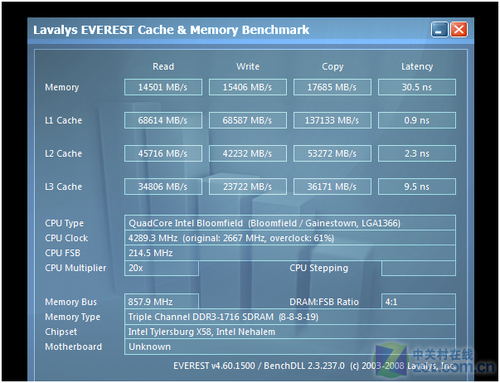Click the window title Lavalys EVEREST Cache & Memory Benchmark

click(171, 30)
